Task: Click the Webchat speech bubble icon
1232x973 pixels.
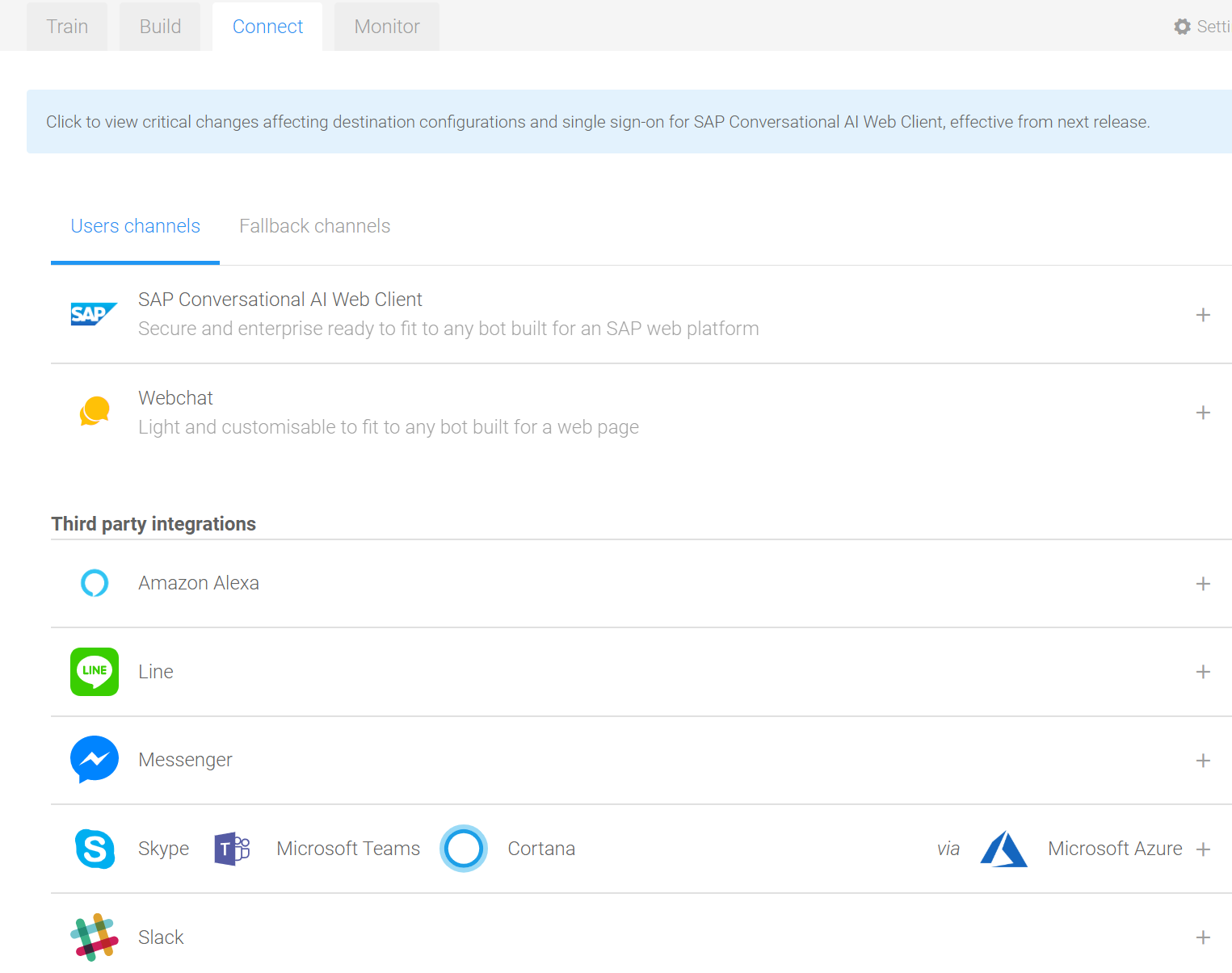Action: 95,412
